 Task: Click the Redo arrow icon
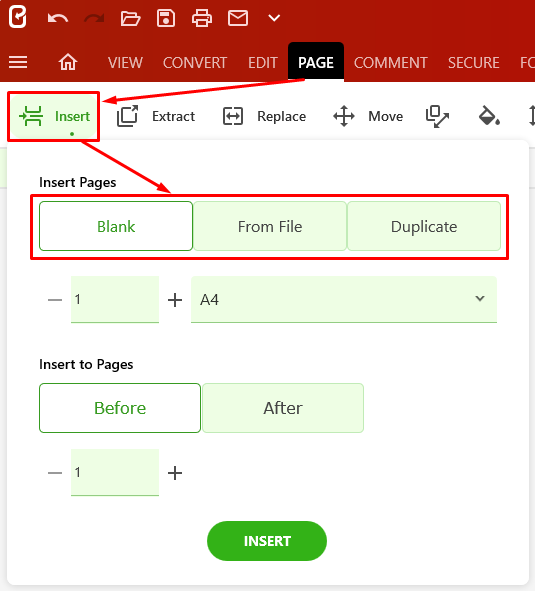[94, 18]
